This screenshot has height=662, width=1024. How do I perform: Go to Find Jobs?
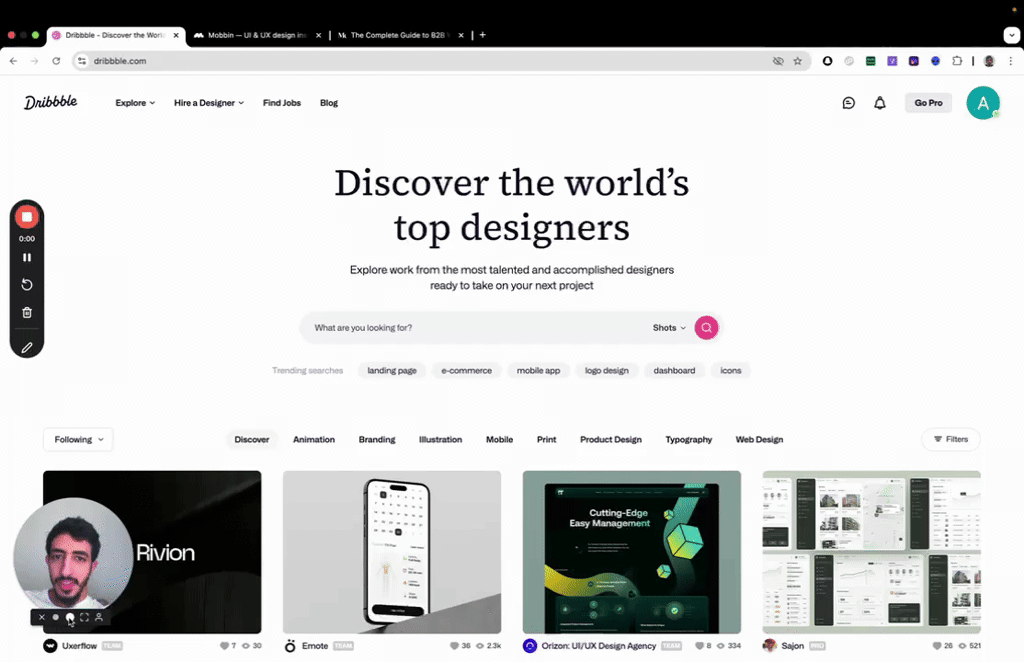click(281, 102)
